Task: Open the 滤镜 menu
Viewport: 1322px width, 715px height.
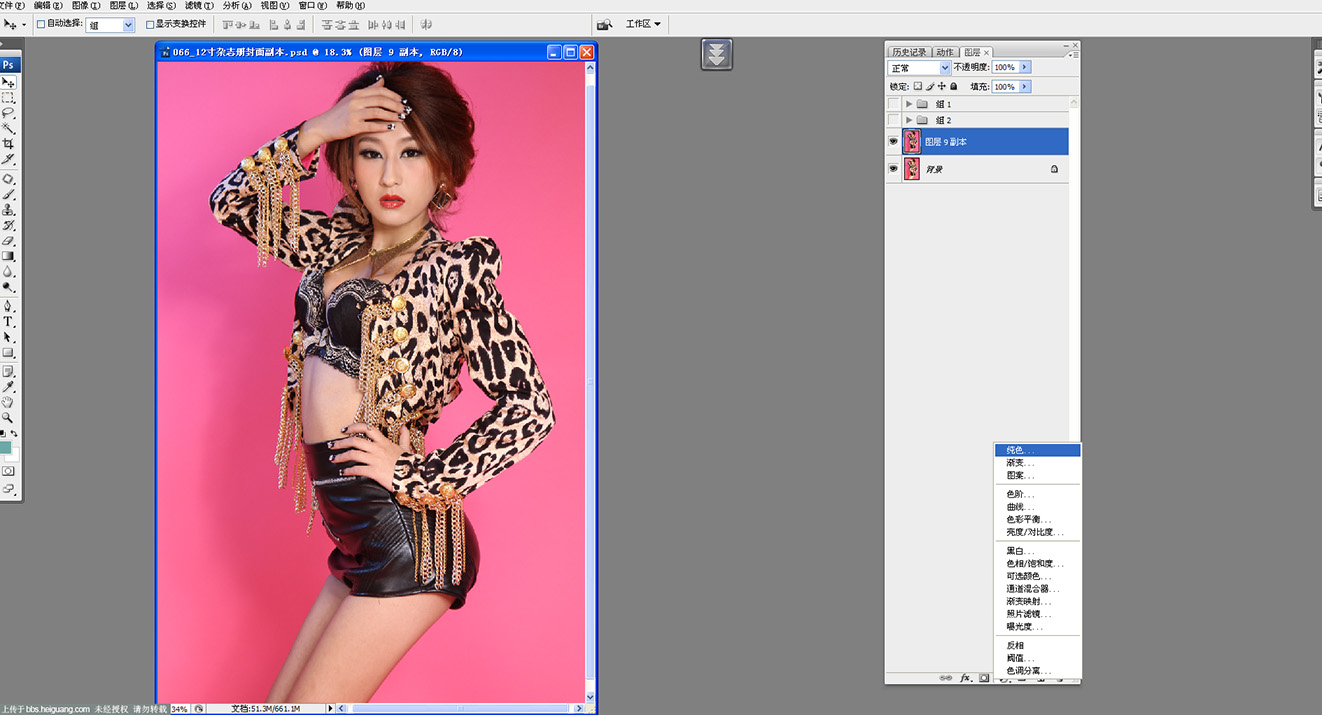Action: (198, 5)
